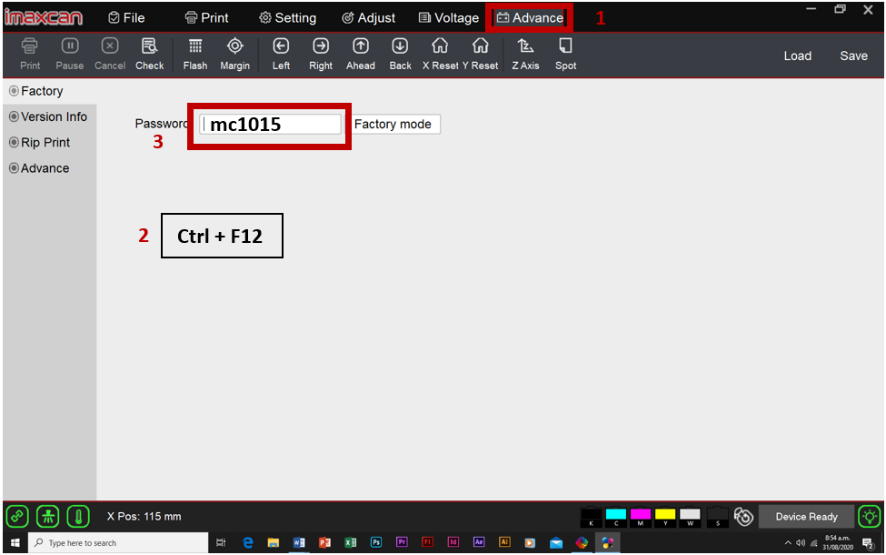Screen dimensions: 886x555
Task: Click the green link connection status icon
Action: pyautogui.click(x=18, y=516)
